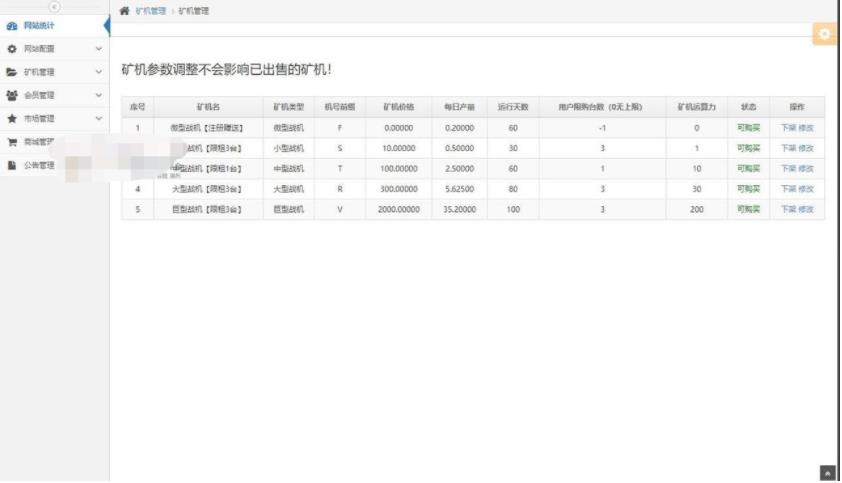Viewport: 842px width, 483px height.
Task: Open the orange settings gear panel
Action: (x=823, y=34)
